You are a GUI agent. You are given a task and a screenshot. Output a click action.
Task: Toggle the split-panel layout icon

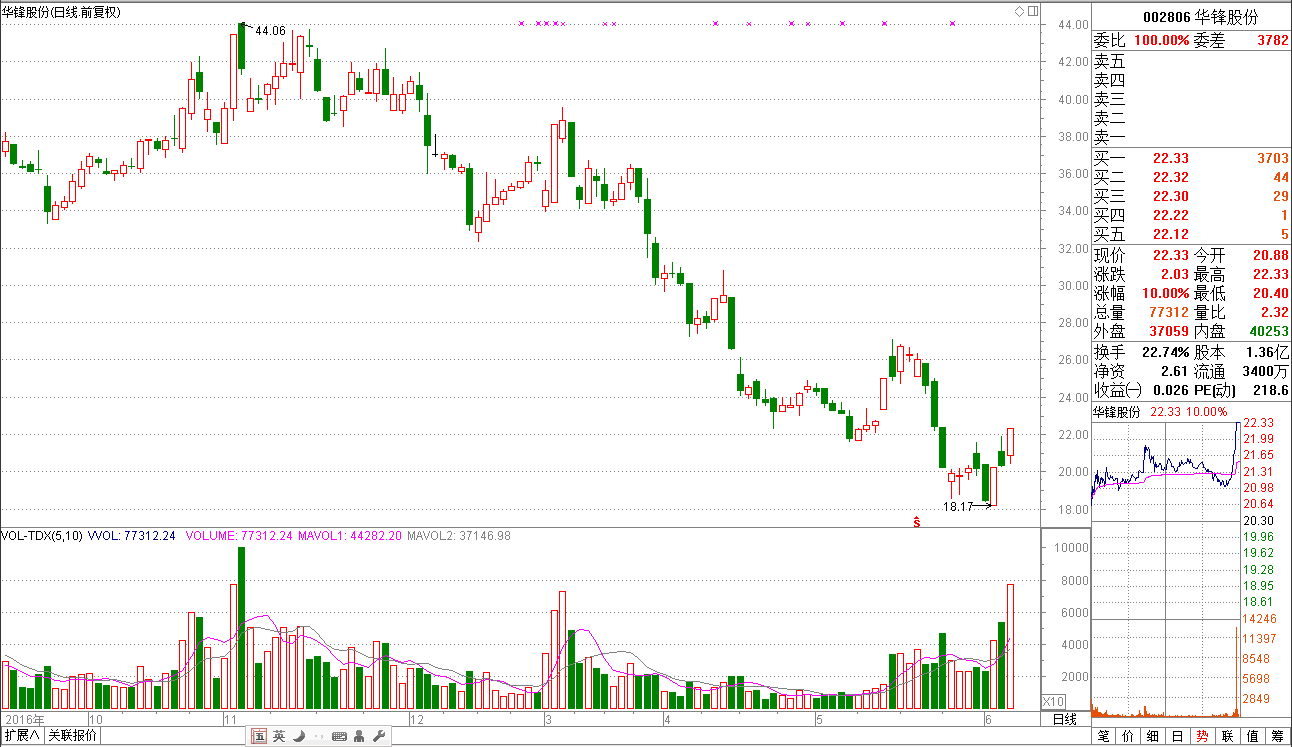click(1032, 11)
